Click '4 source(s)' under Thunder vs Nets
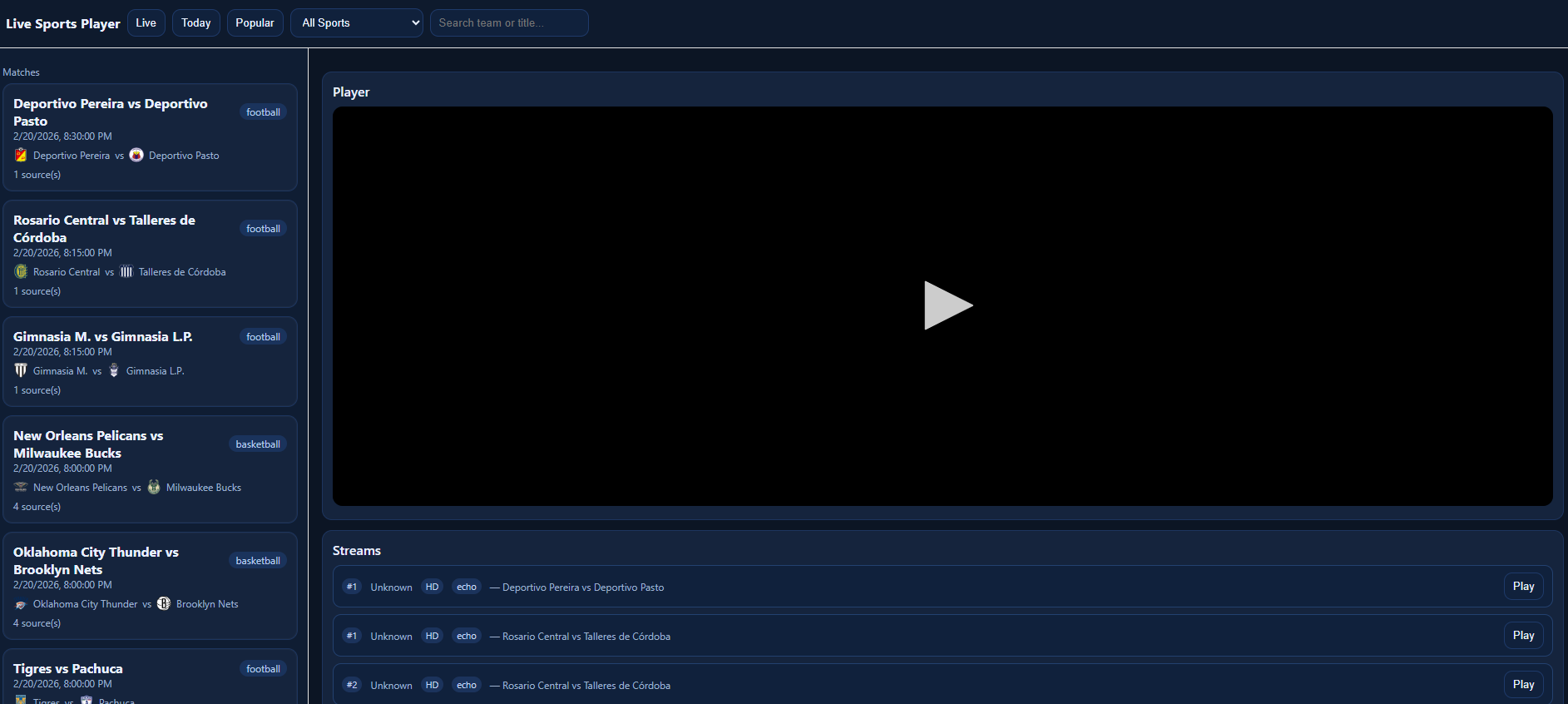The image size is (1568, 704). (x=37, y=623)
